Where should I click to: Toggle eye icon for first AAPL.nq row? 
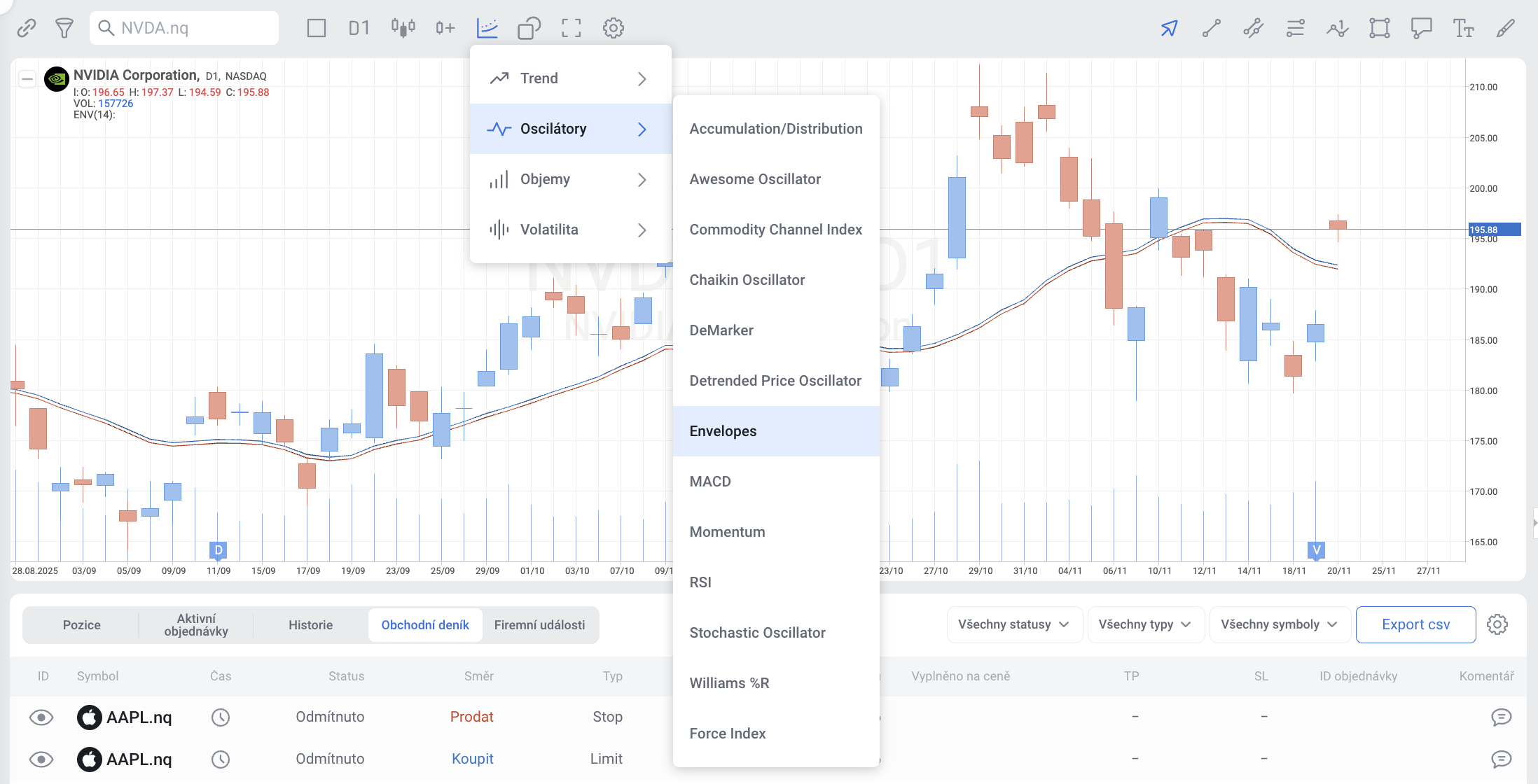[41, 717]
